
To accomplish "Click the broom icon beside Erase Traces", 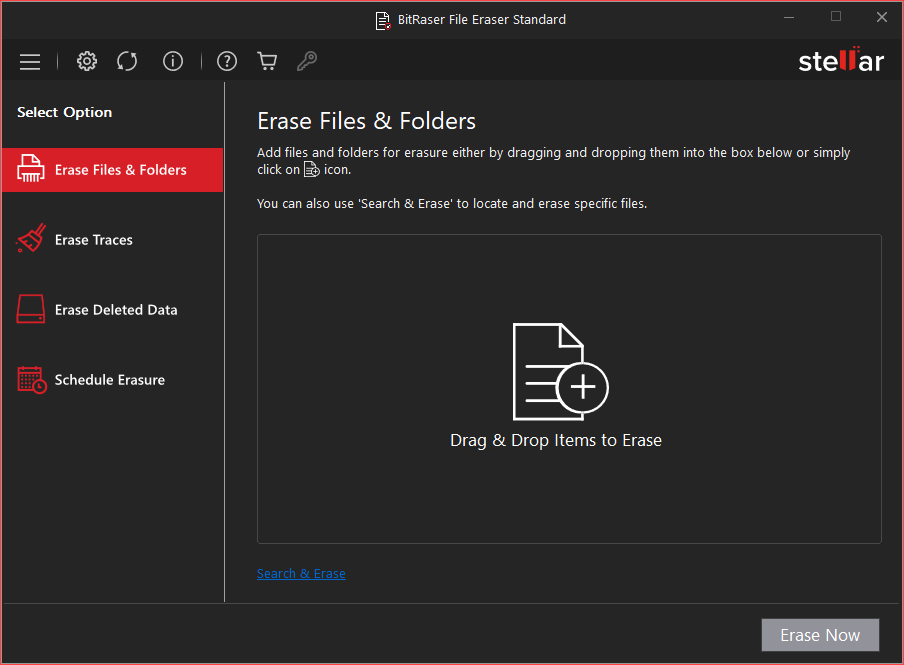I will tap(31, 239).
